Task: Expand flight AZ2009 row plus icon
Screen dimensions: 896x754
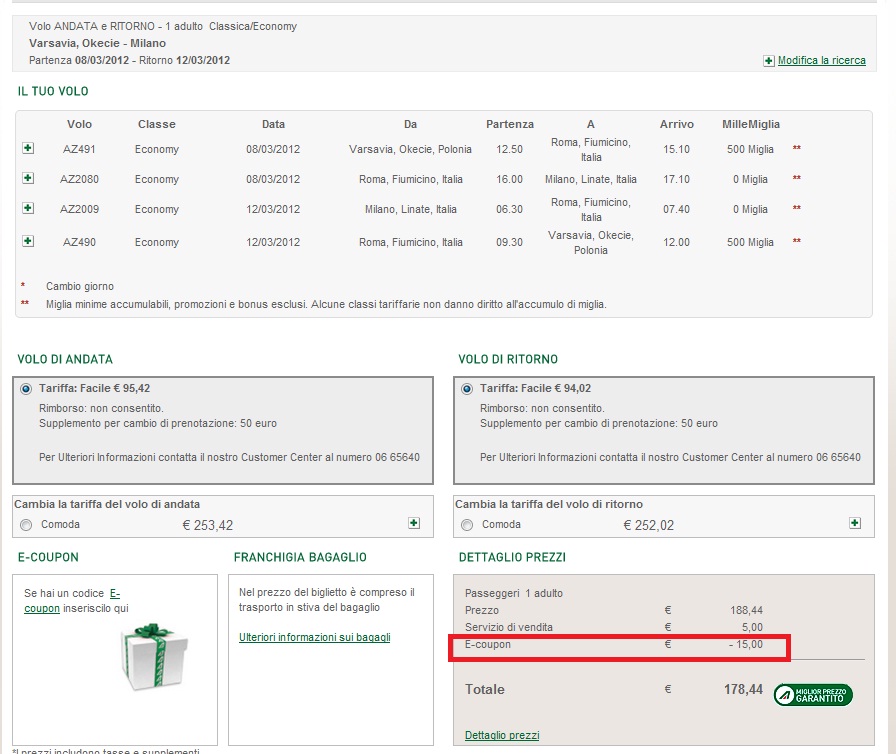Action: (27, 208)
